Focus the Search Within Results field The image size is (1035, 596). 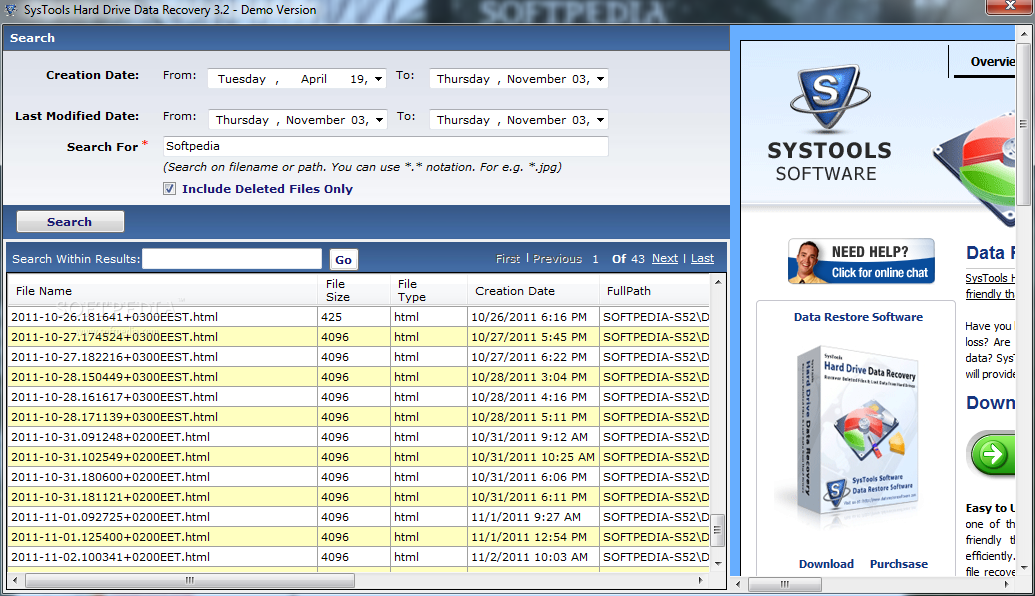(232, 259)
